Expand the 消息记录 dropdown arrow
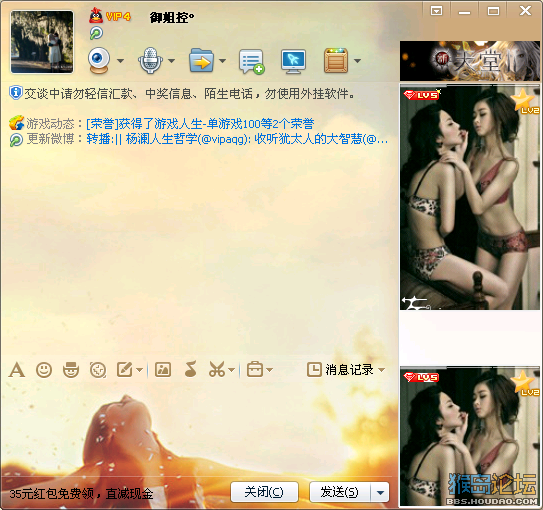The width and height of the screenshot is (543, 510). [x=382, y=370]
